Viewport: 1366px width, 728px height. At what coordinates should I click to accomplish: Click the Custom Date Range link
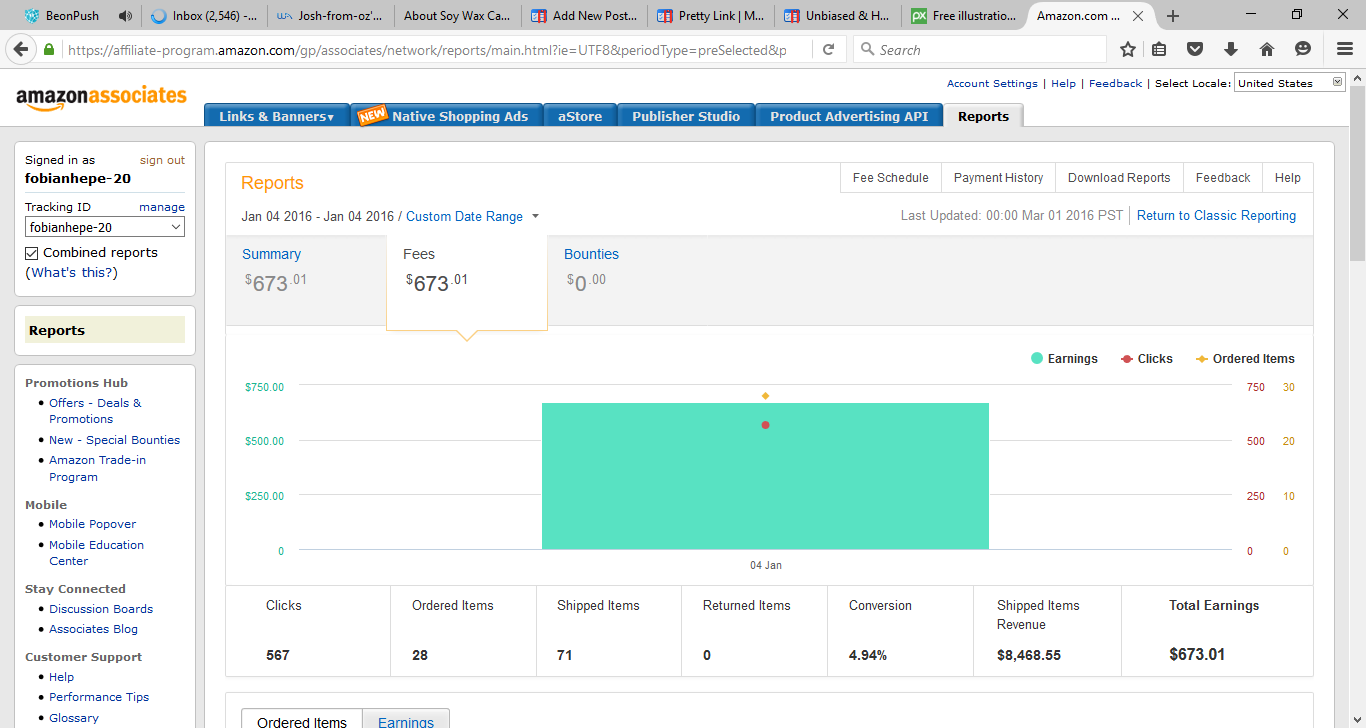coord(464,216)
